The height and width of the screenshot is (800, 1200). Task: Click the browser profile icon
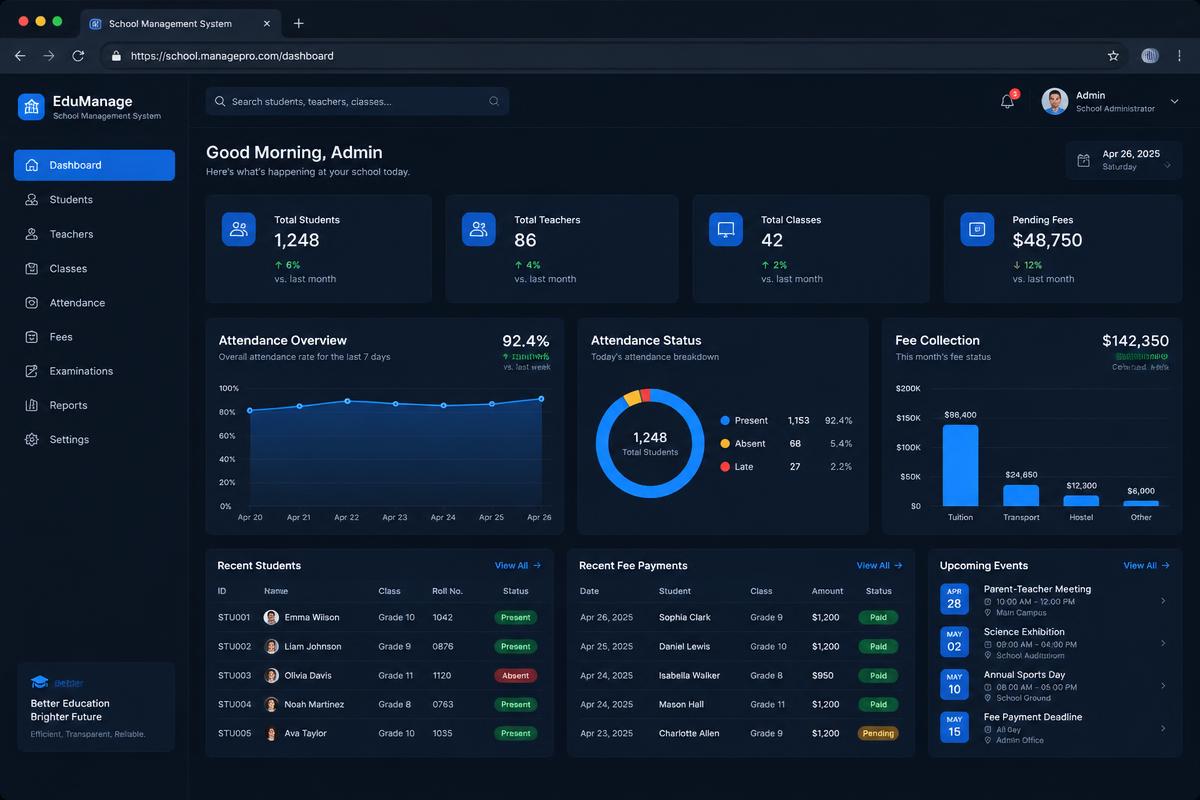(x=1150, y=56)
